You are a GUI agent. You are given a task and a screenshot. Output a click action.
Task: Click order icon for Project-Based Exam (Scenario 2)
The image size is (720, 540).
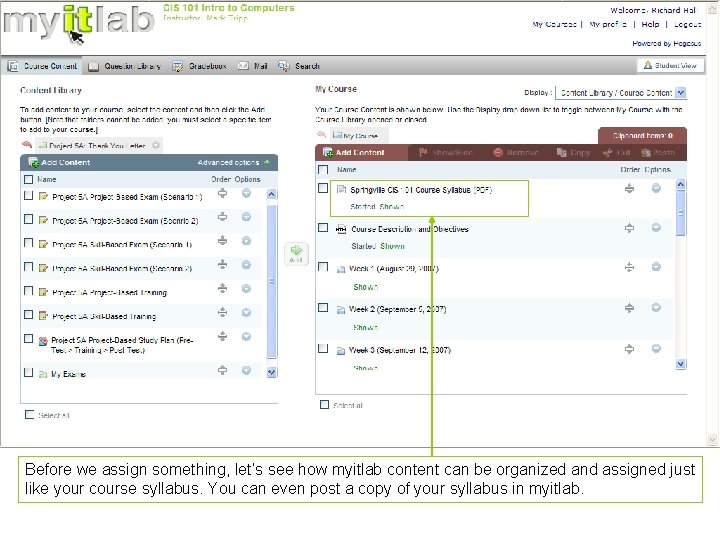click(222, 217)
